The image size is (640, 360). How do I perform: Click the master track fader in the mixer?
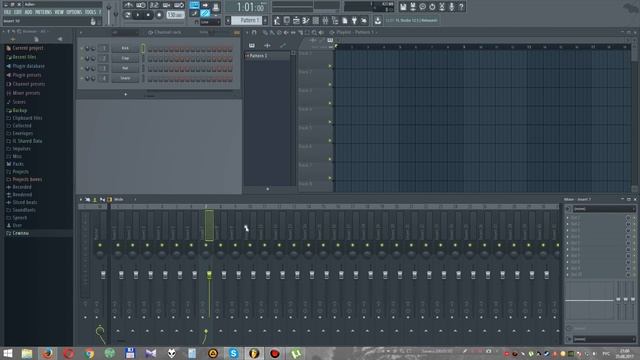point(103,275)
